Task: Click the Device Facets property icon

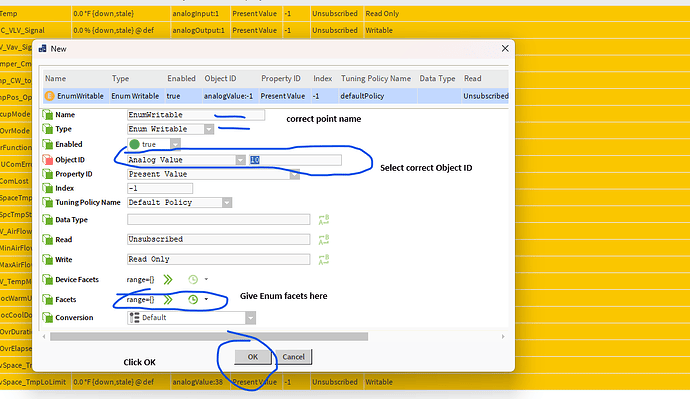Action: click(x=48, y=280)
